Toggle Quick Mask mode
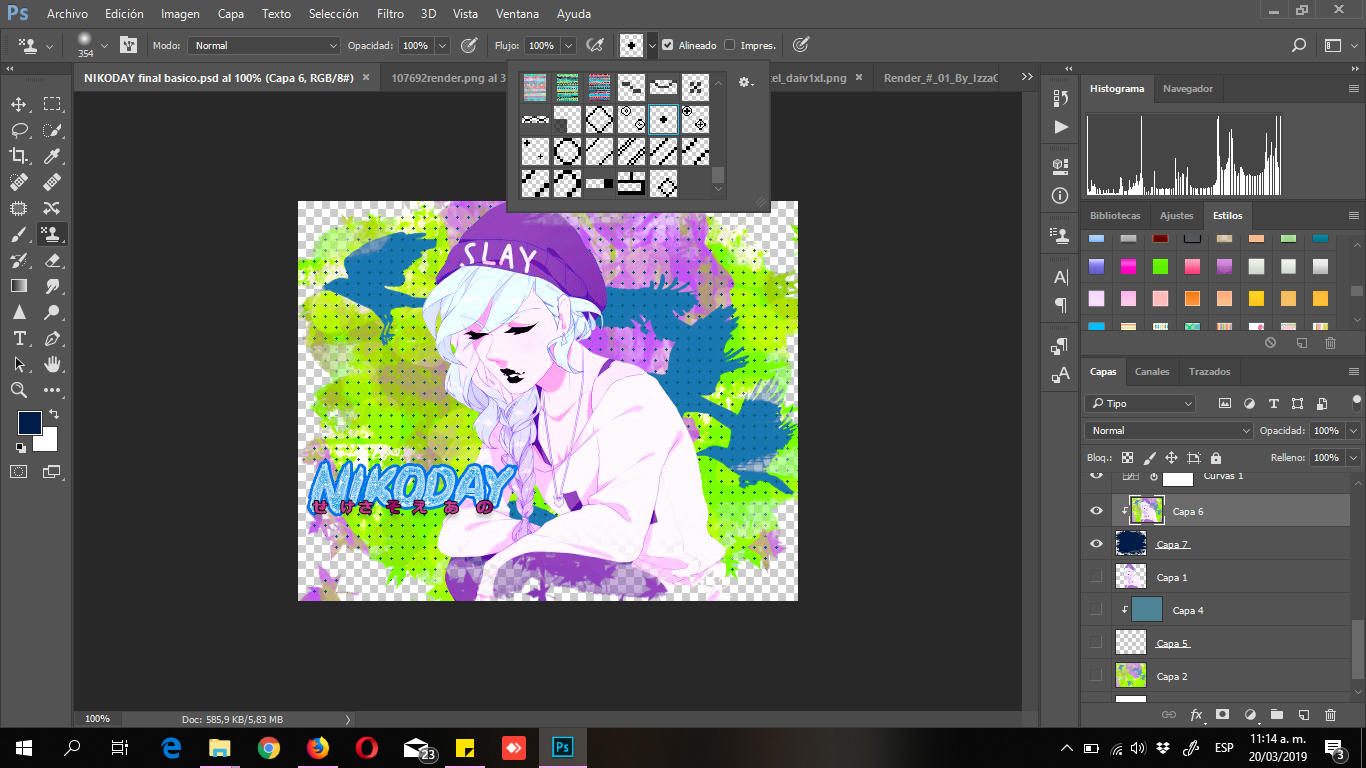This screenshot has width=1366, height=768. tap(19, 471)
